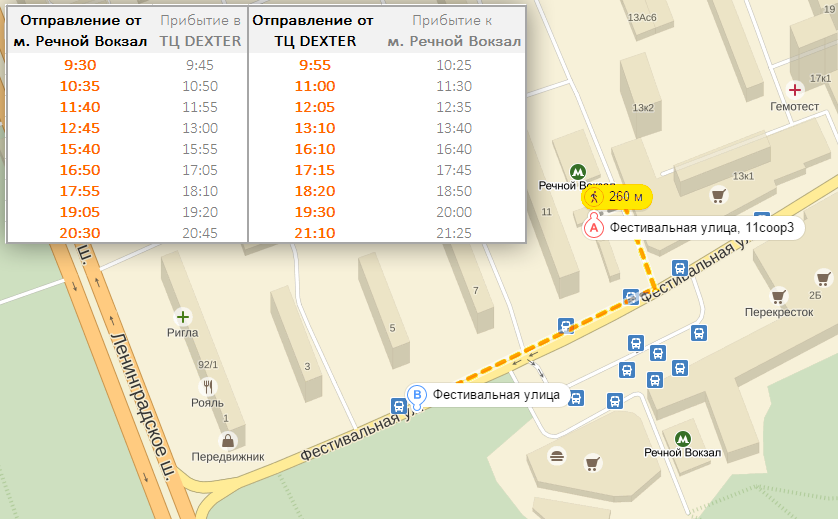Click the shopping cart icon beside burger icon
838x519 pixels.
point(592,462)
